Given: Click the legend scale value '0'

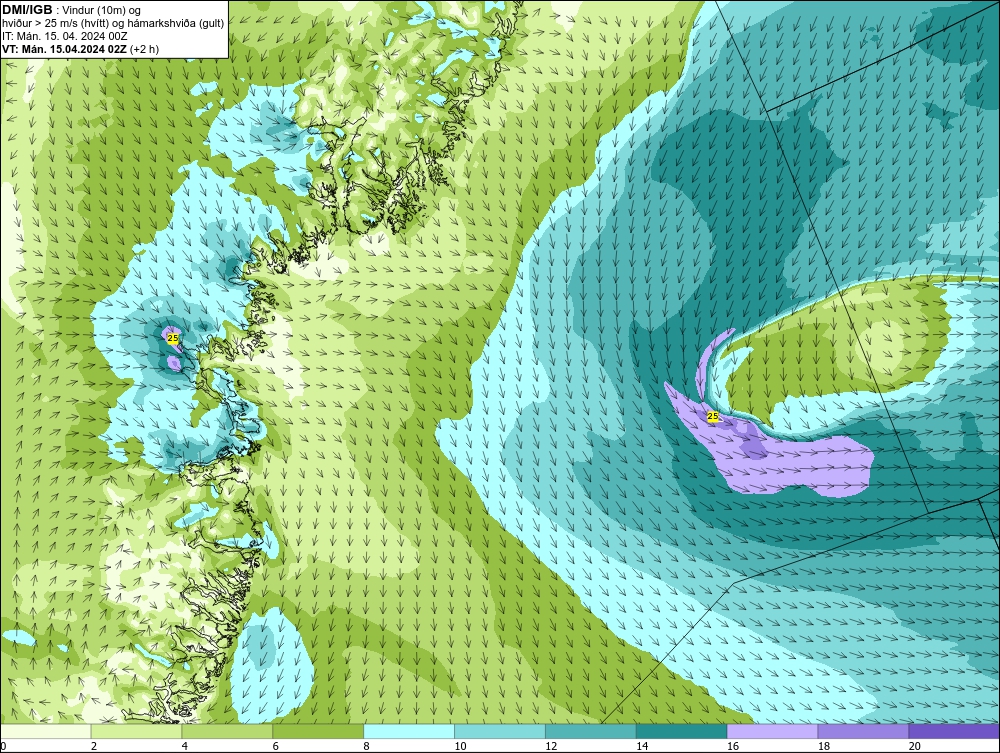Looking at the screenshot, I should tap(3, 746).
